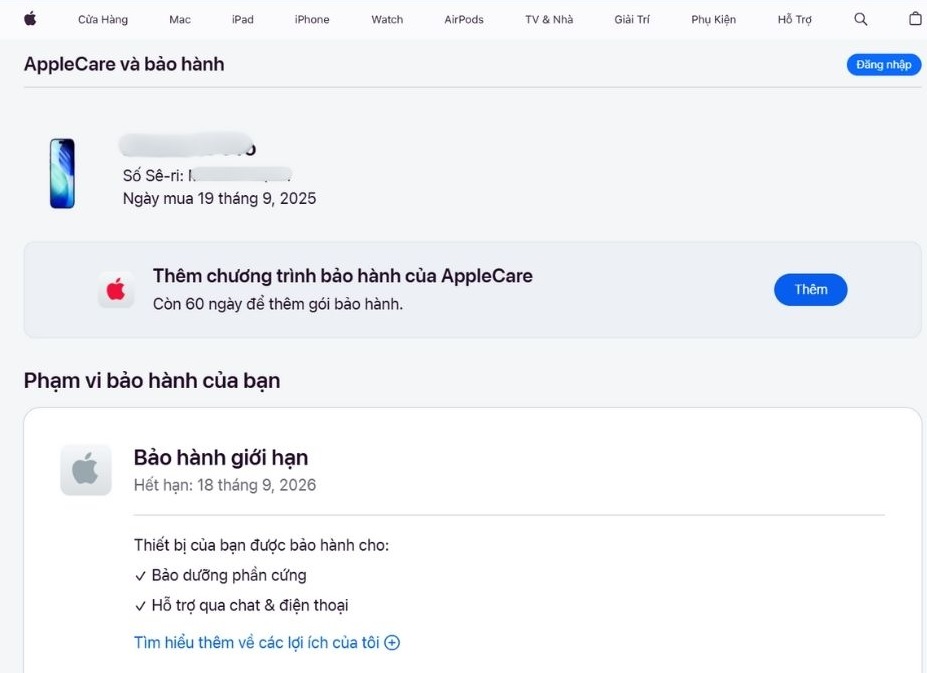Image resolution: width=927 pixels, height=673 pixels.
Task: Click Thêm to add AppleCare coverage
Action: 810,289
